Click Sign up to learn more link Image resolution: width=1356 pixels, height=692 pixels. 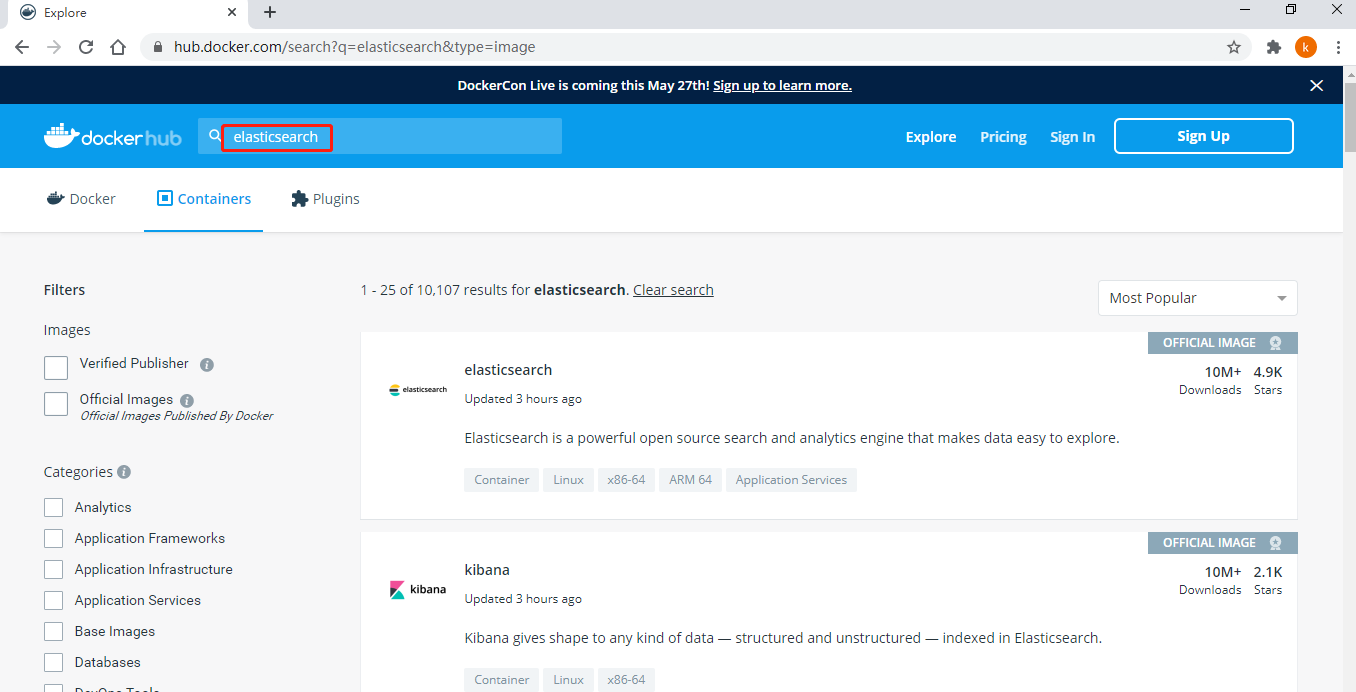pos(782,85)
